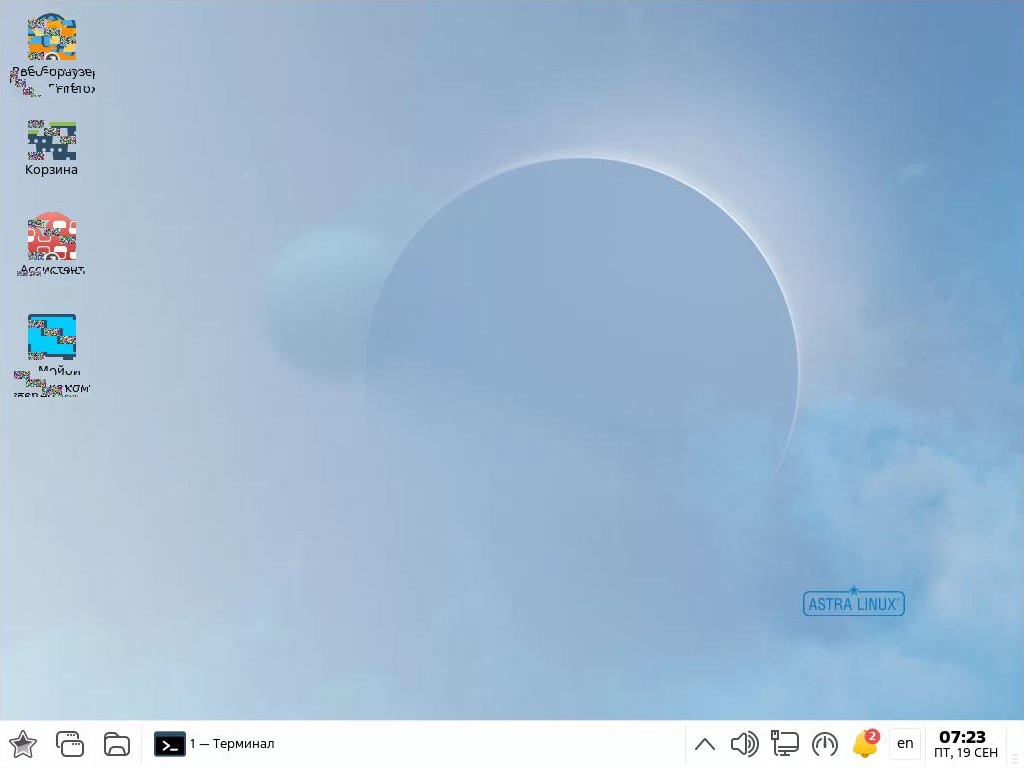Select the Корзина trash desktop icon
This screenshot has height=768, width=1024.
pyautogui.click(x=52, y=140)
